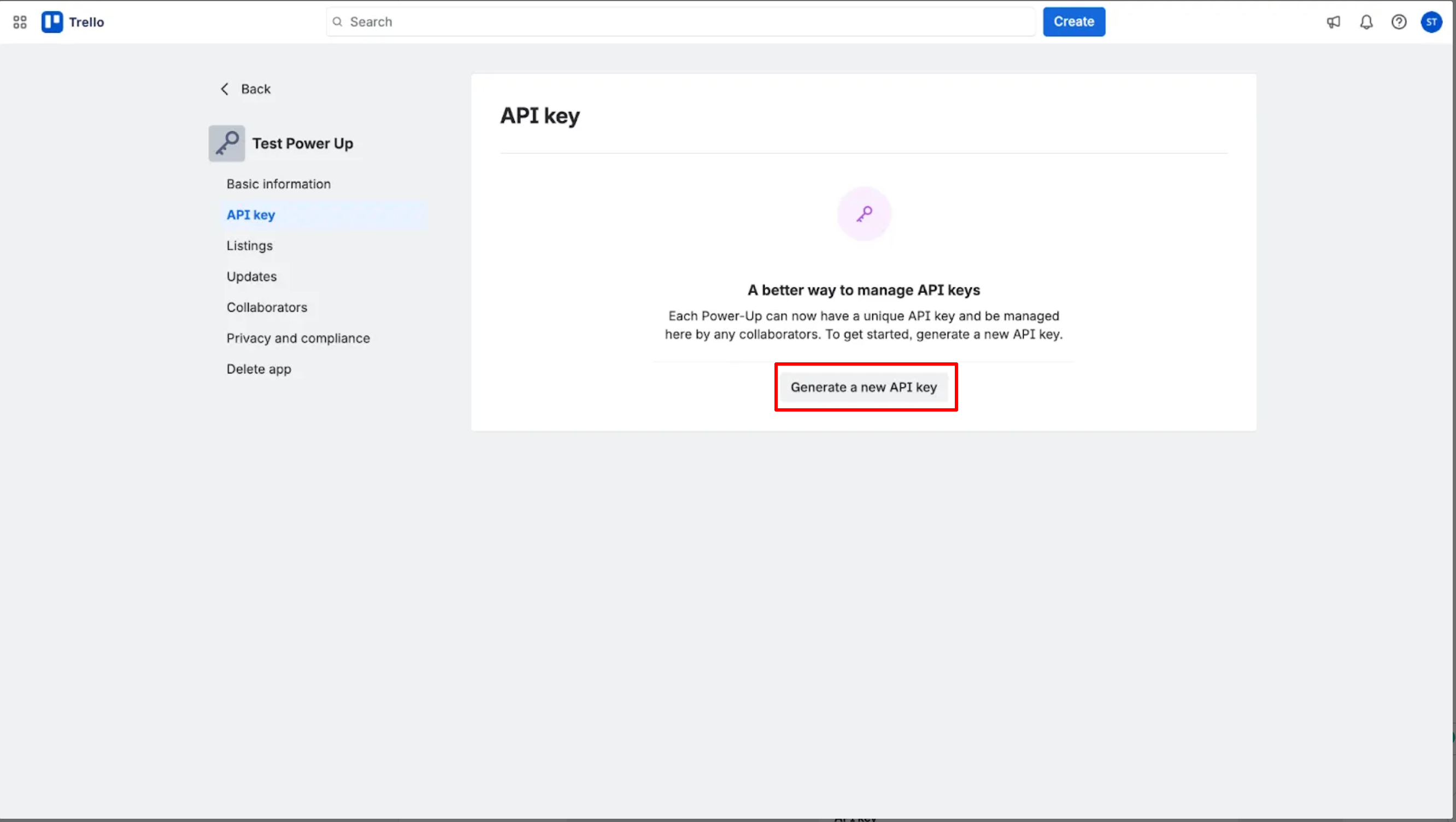
Task: Open Privacy and compliance settings
Action: 298,338
